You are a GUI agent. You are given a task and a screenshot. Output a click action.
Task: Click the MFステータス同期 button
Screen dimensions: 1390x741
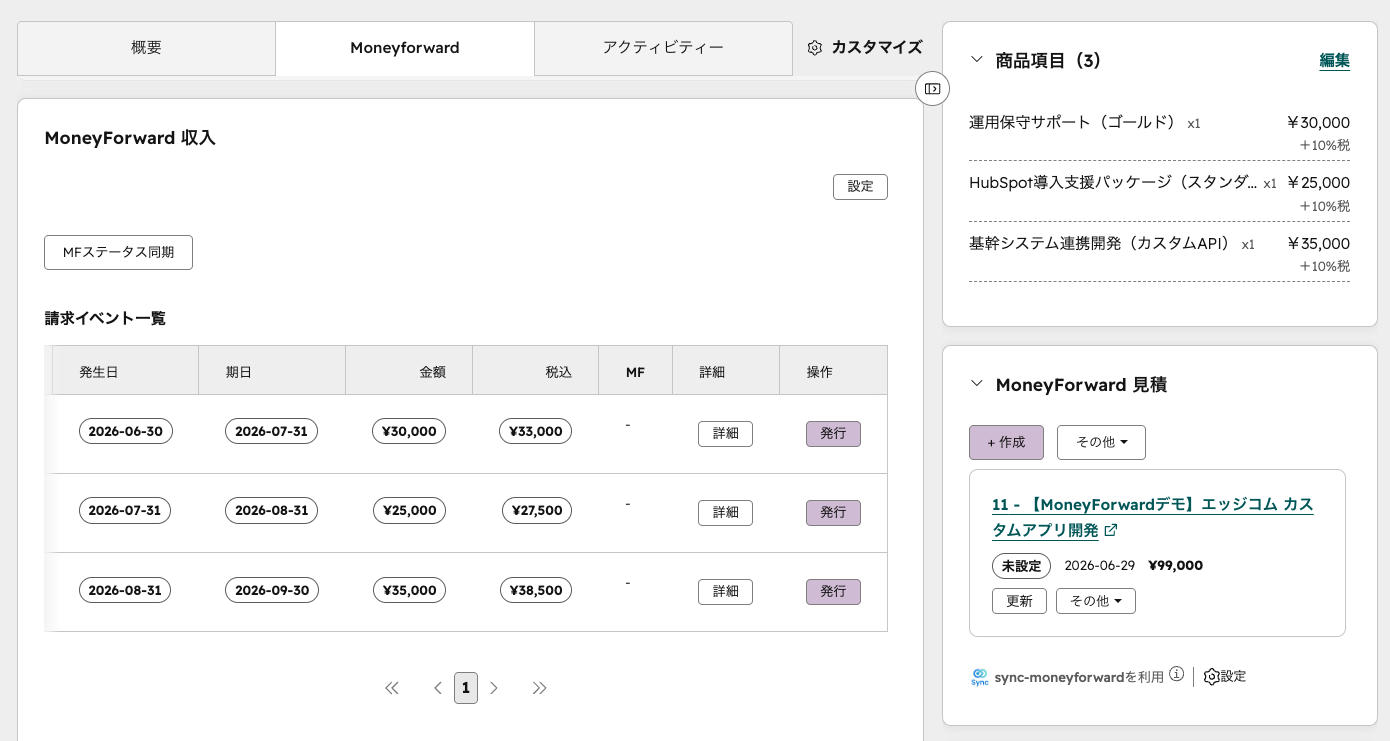click(118, 253)
